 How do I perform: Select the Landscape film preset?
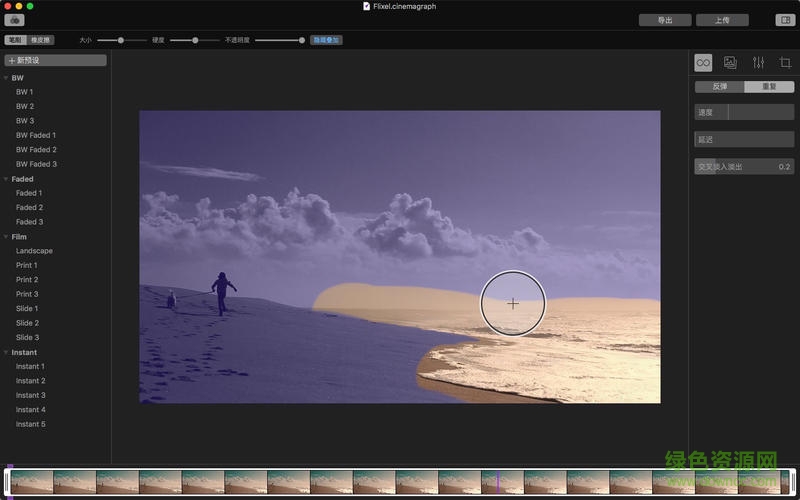pyautogui.click(x=34, y=251)
